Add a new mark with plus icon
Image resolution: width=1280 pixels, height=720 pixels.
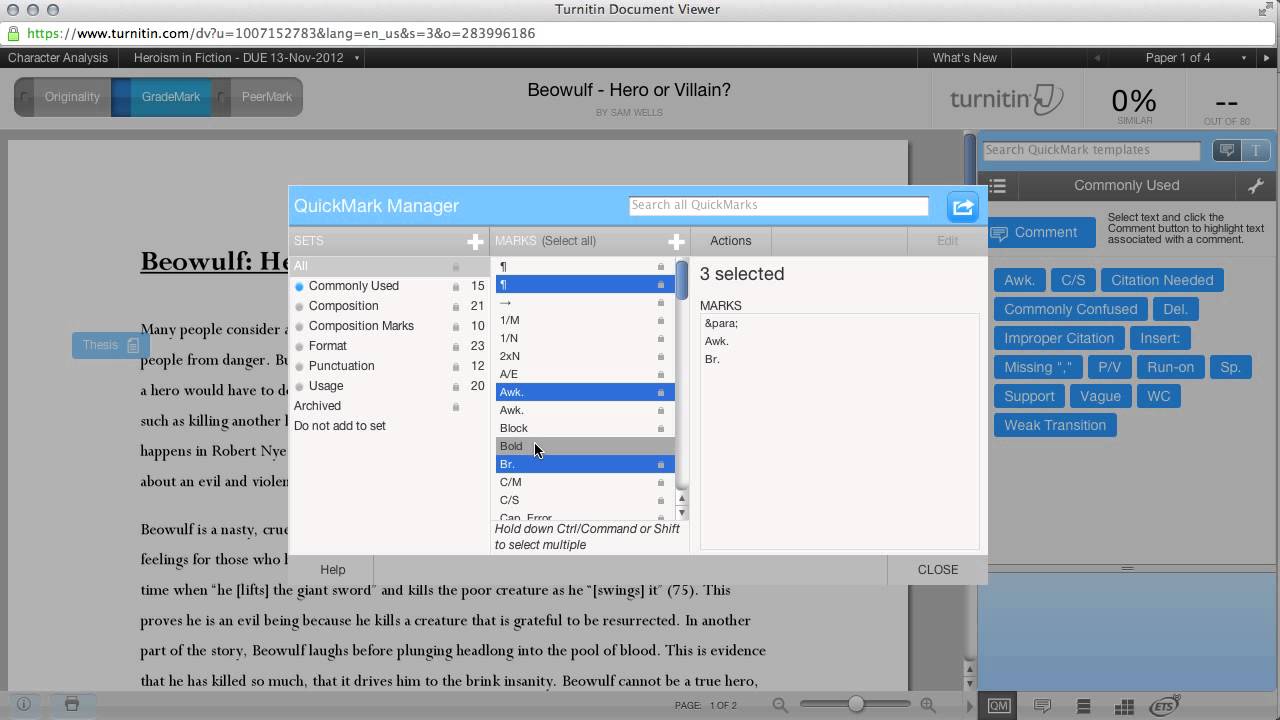(x=676, y=241)
